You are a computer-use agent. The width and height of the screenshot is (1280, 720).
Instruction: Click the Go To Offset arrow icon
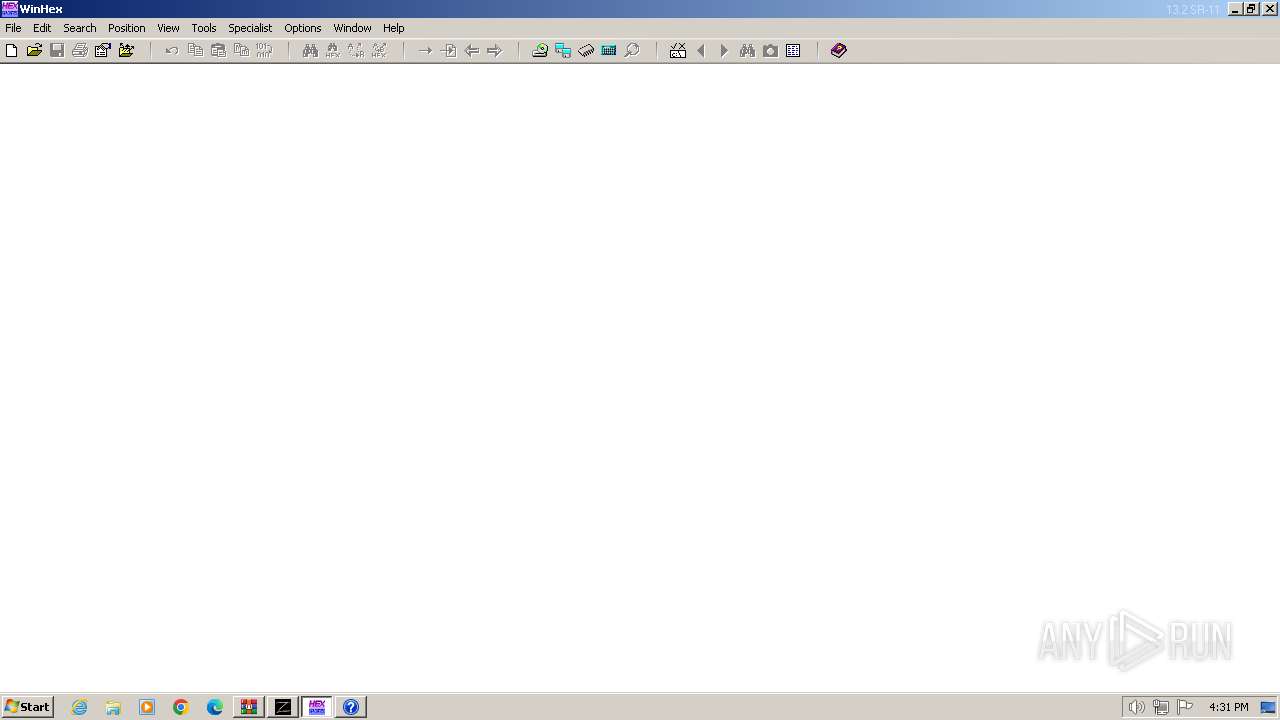point(425,50)
